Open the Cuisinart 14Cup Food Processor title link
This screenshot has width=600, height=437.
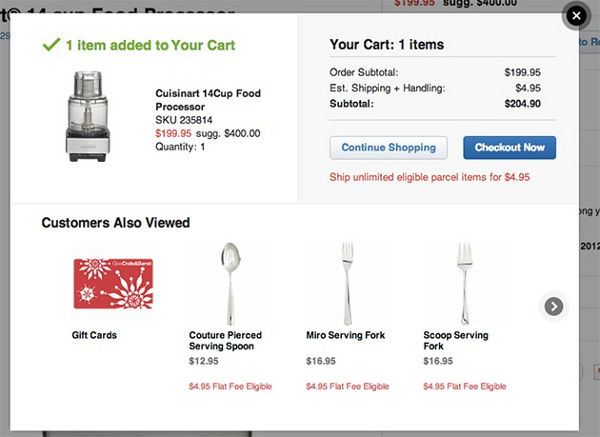click(x=206, y=99)
